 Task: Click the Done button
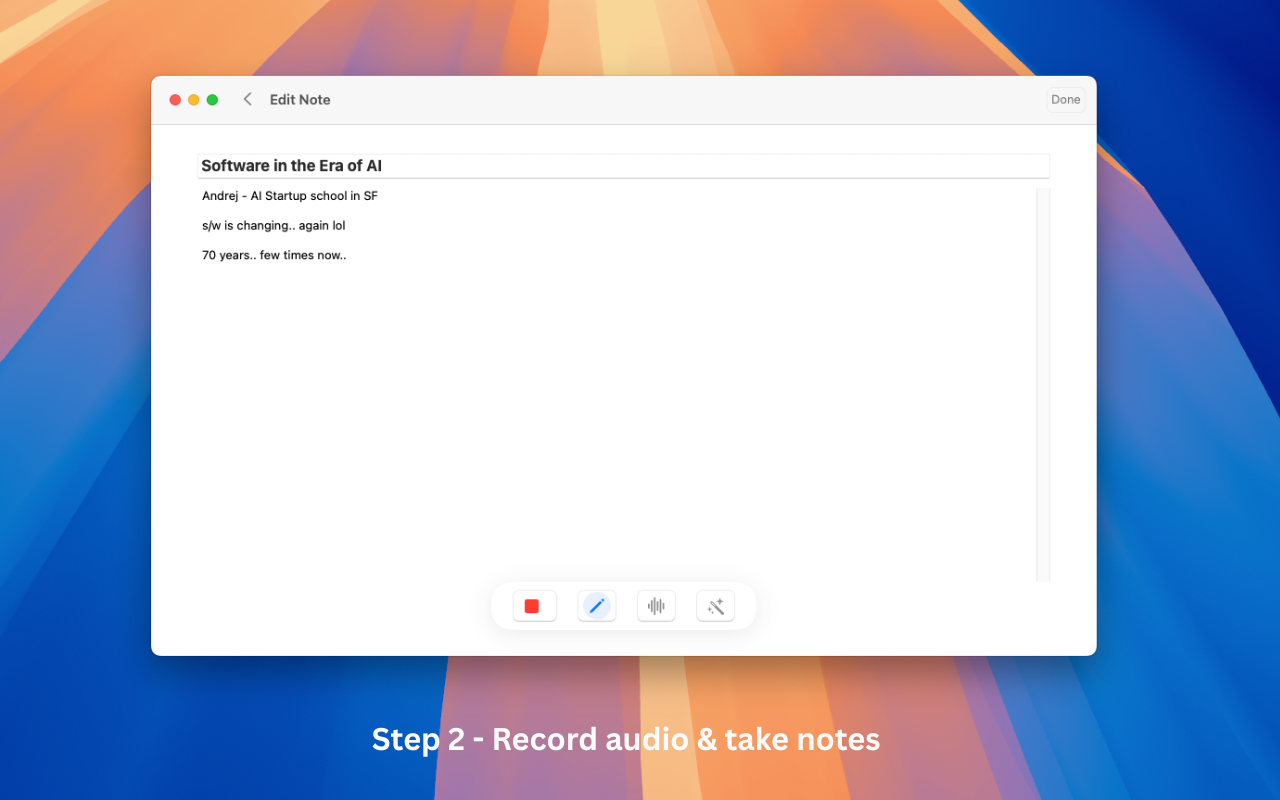coord(1066,100)
